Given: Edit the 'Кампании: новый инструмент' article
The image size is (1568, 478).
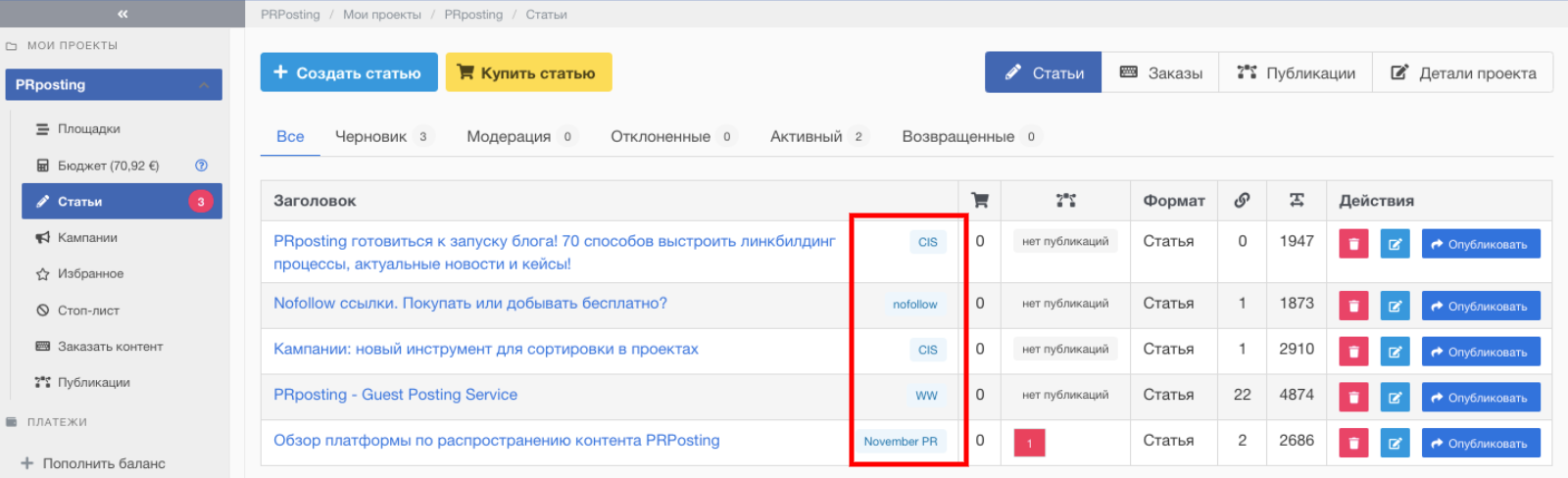Looking at the screenshot, I should point(1395,352).
